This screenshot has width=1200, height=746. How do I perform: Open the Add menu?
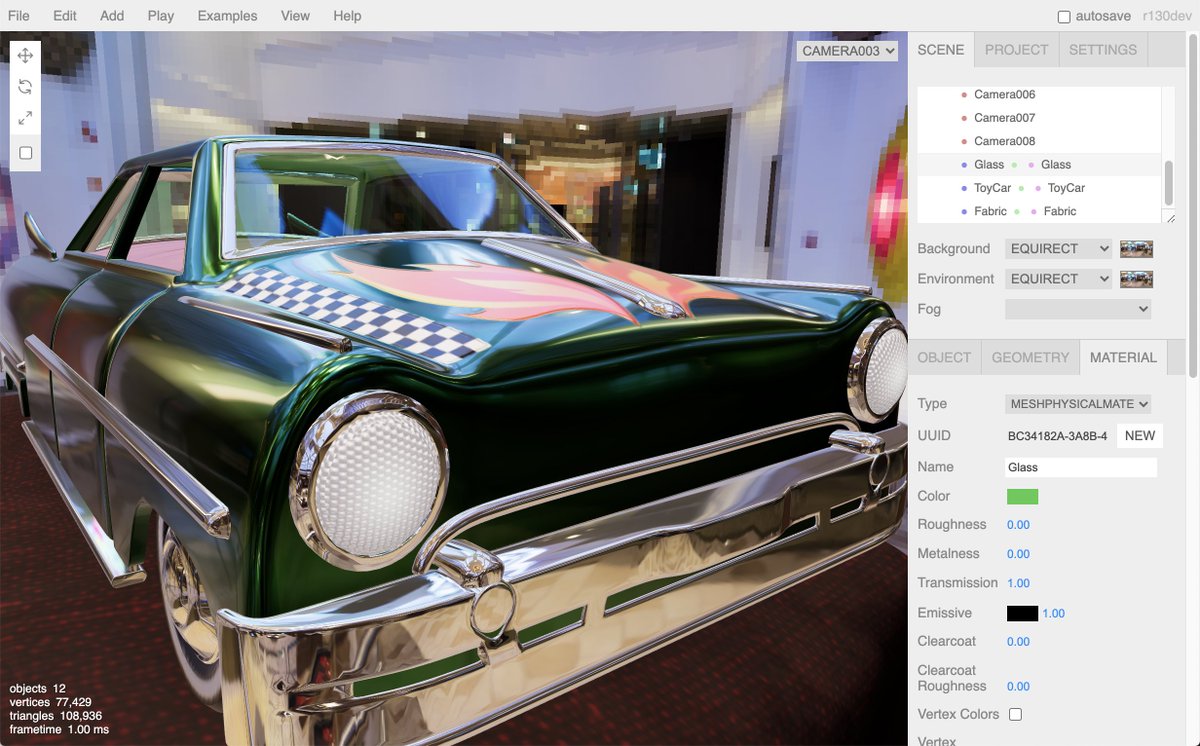click(x=112, y=16)
